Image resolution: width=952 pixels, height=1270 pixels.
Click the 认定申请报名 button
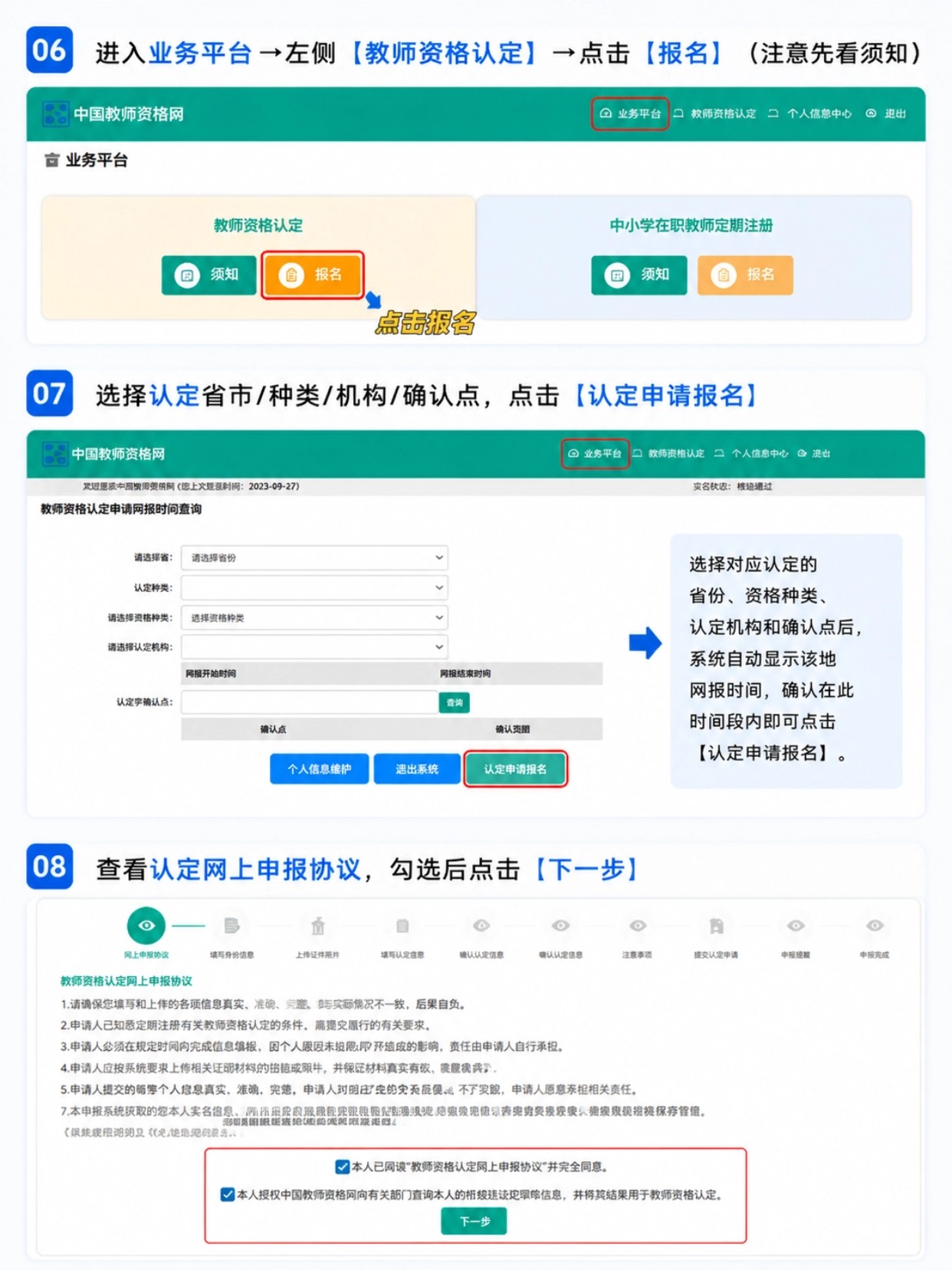tap(515, 769)
